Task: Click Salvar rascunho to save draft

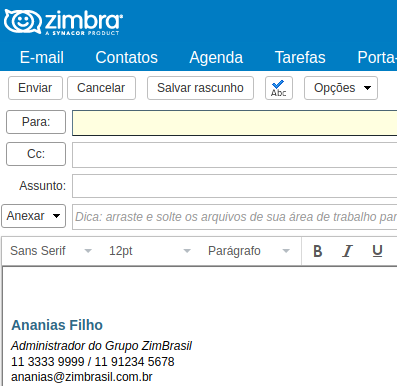Action: coord(200,88)
